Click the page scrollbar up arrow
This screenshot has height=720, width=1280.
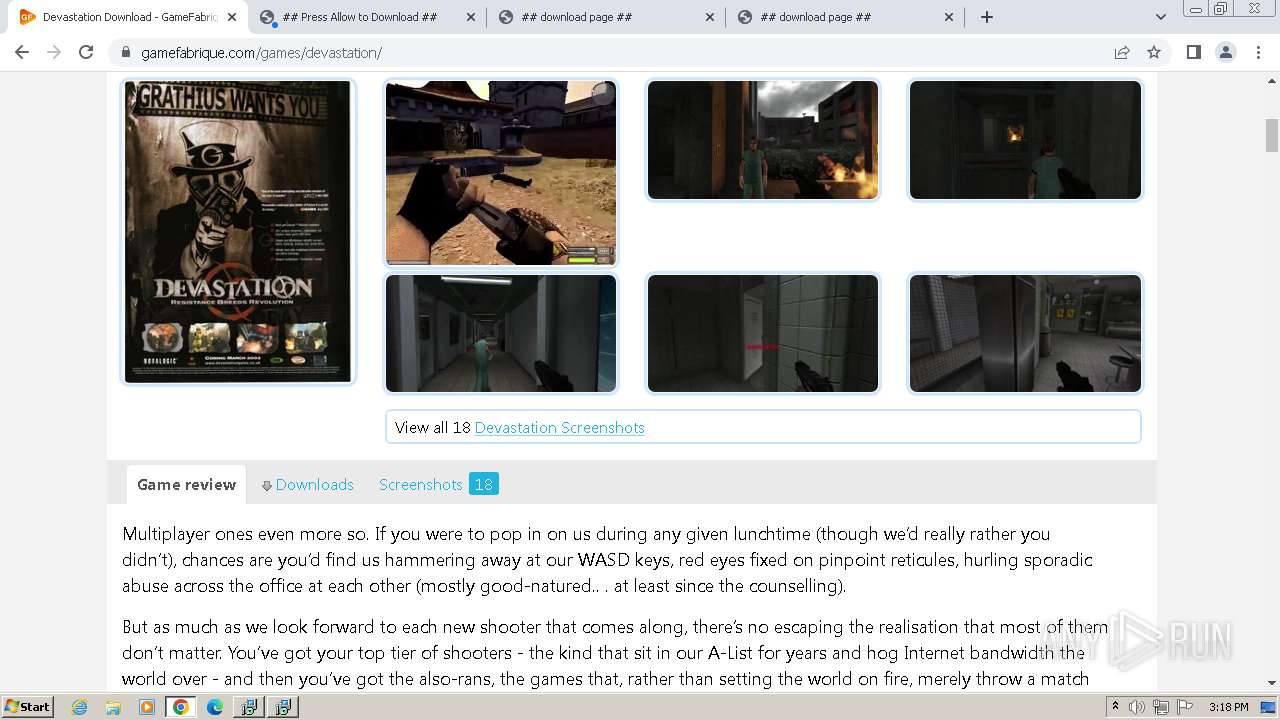tap(1272, 80)
